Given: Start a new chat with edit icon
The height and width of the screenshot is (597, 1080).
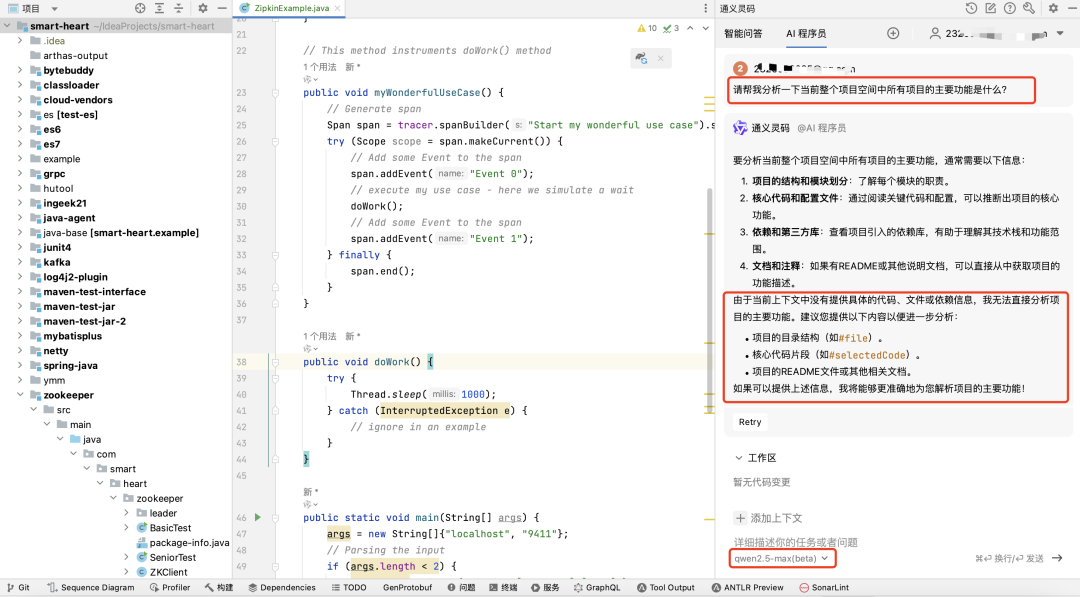Looking at the screenshot, I should (x=990, y=8).
